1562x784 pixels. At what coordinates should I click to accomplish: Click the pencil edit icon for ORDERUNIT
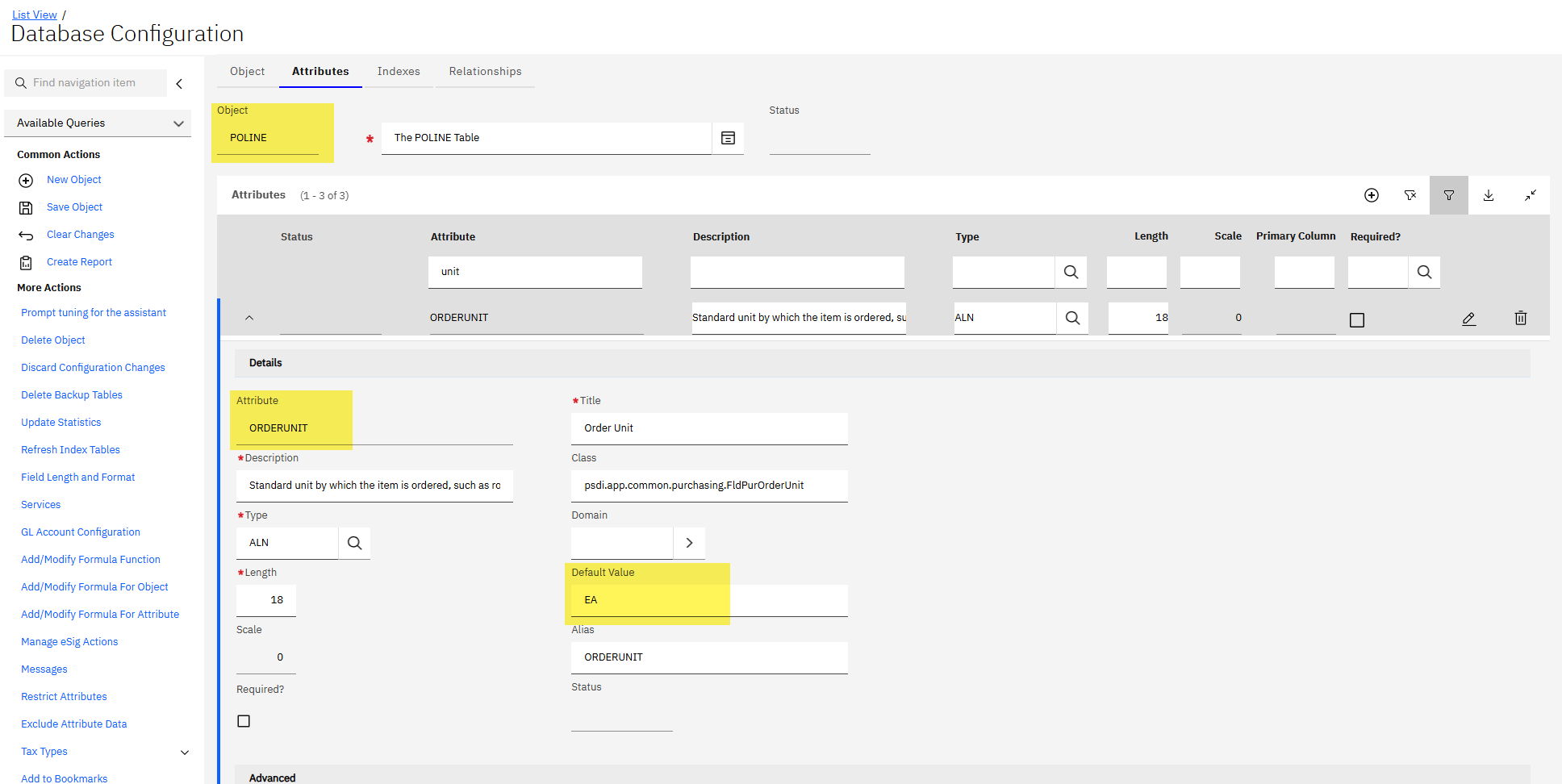pos(1468,319)
